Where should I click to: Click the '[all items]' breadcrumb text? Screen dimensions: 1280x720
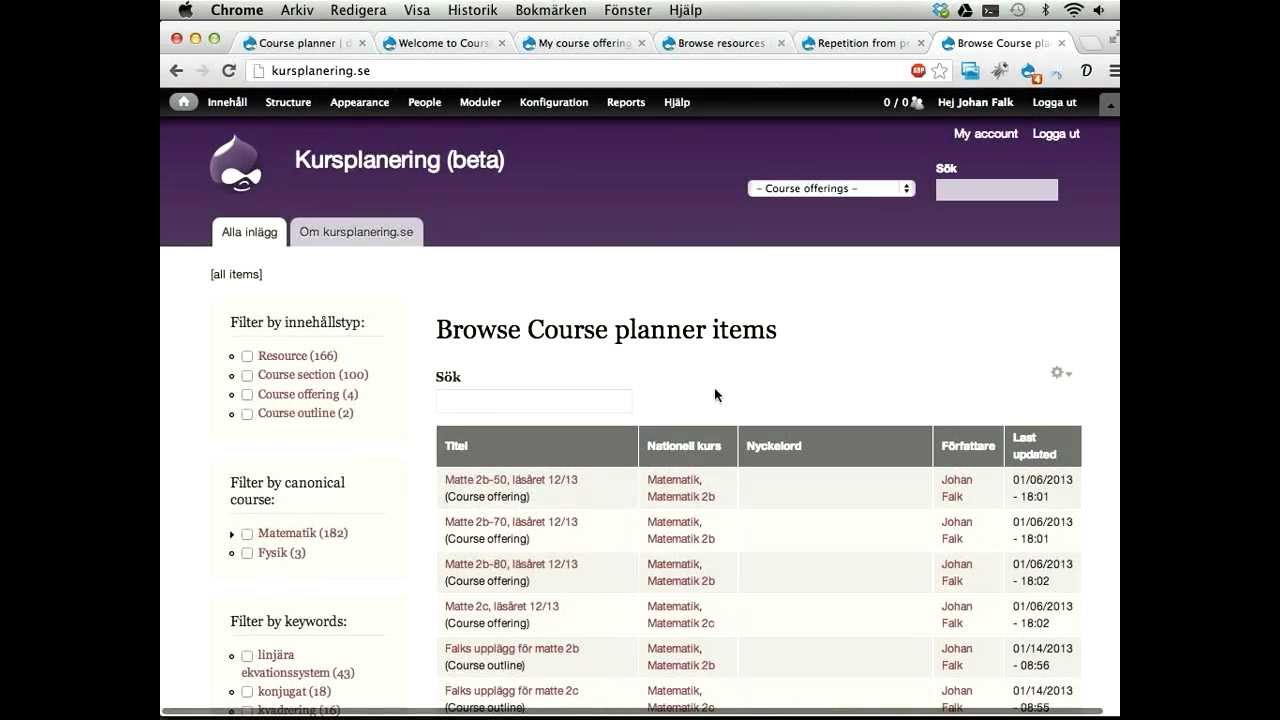coord(236,274)
